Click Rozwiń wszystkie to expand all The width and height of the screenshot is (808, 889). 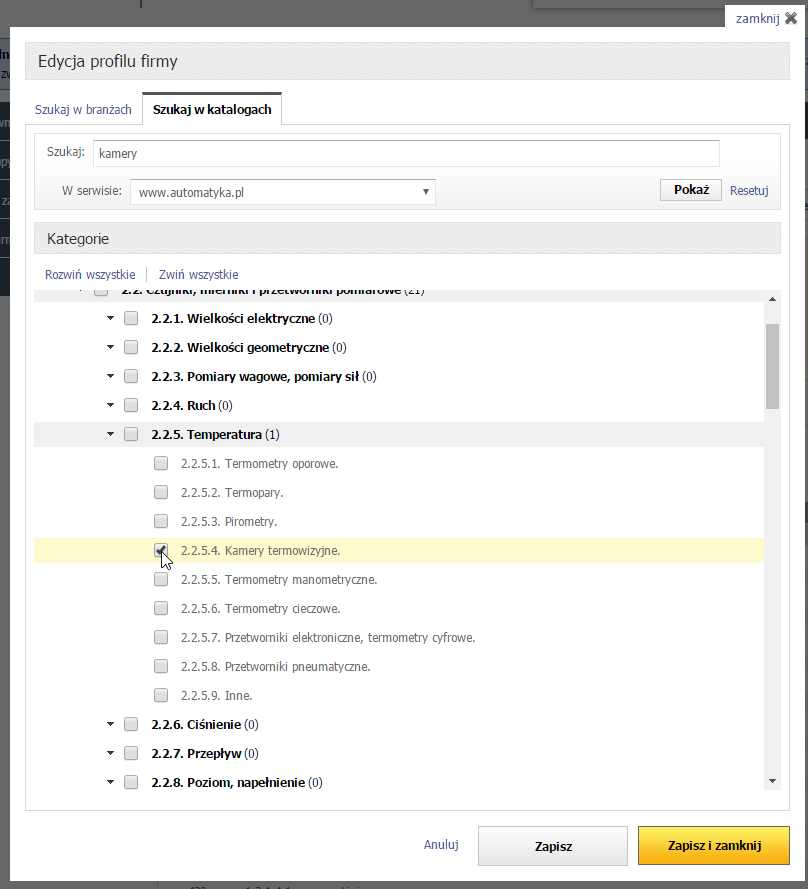pyautogui.click(x=90, y=274)
